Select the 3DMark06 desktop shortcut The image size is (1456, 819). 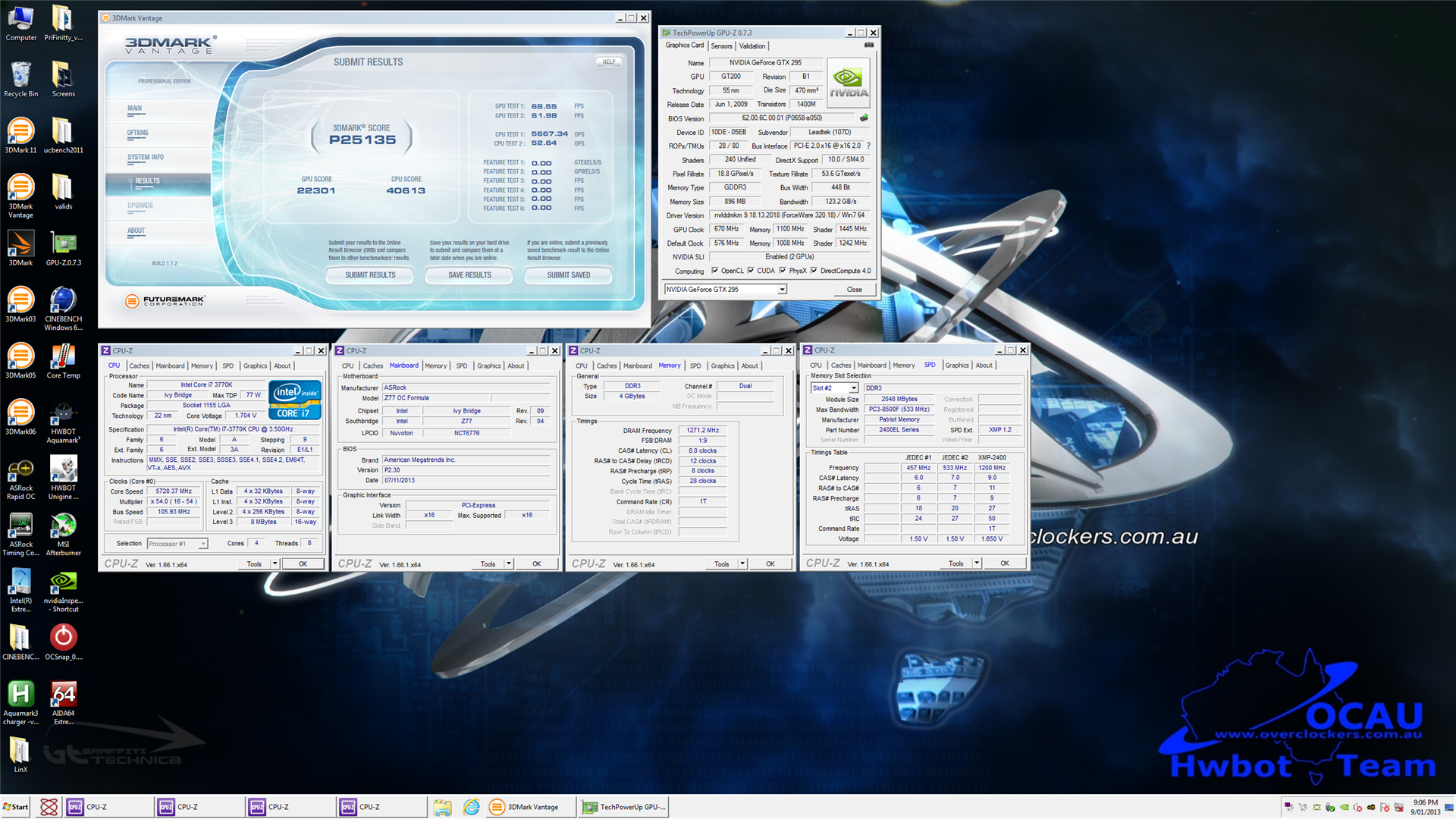point(20,417)
